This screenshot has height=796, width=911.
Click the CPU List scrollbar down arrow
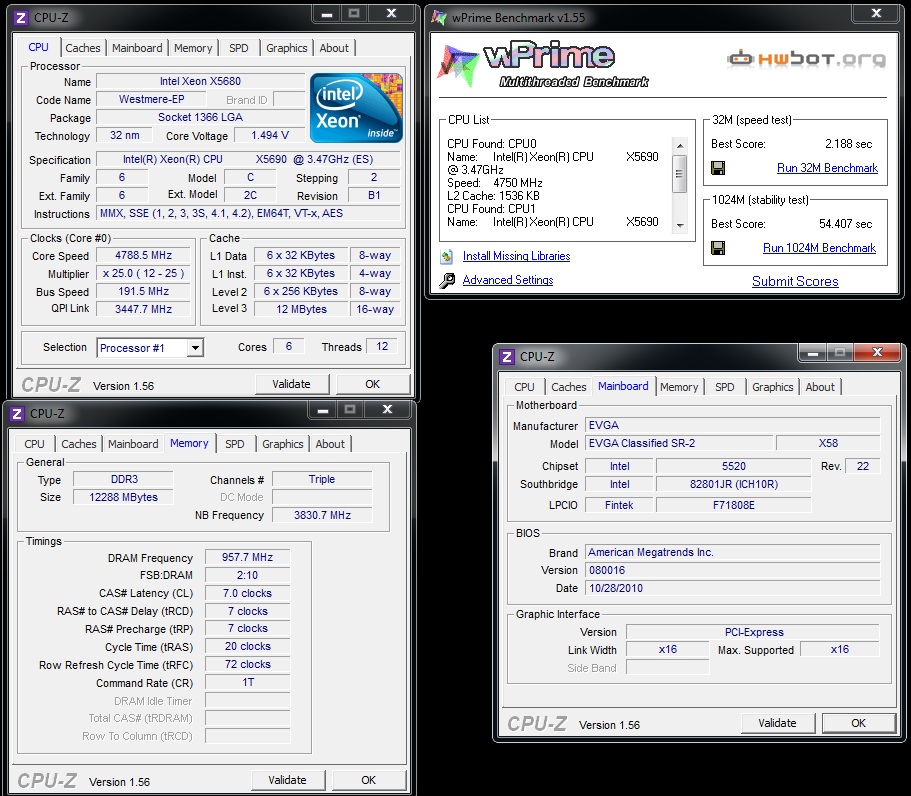(680, 225)
